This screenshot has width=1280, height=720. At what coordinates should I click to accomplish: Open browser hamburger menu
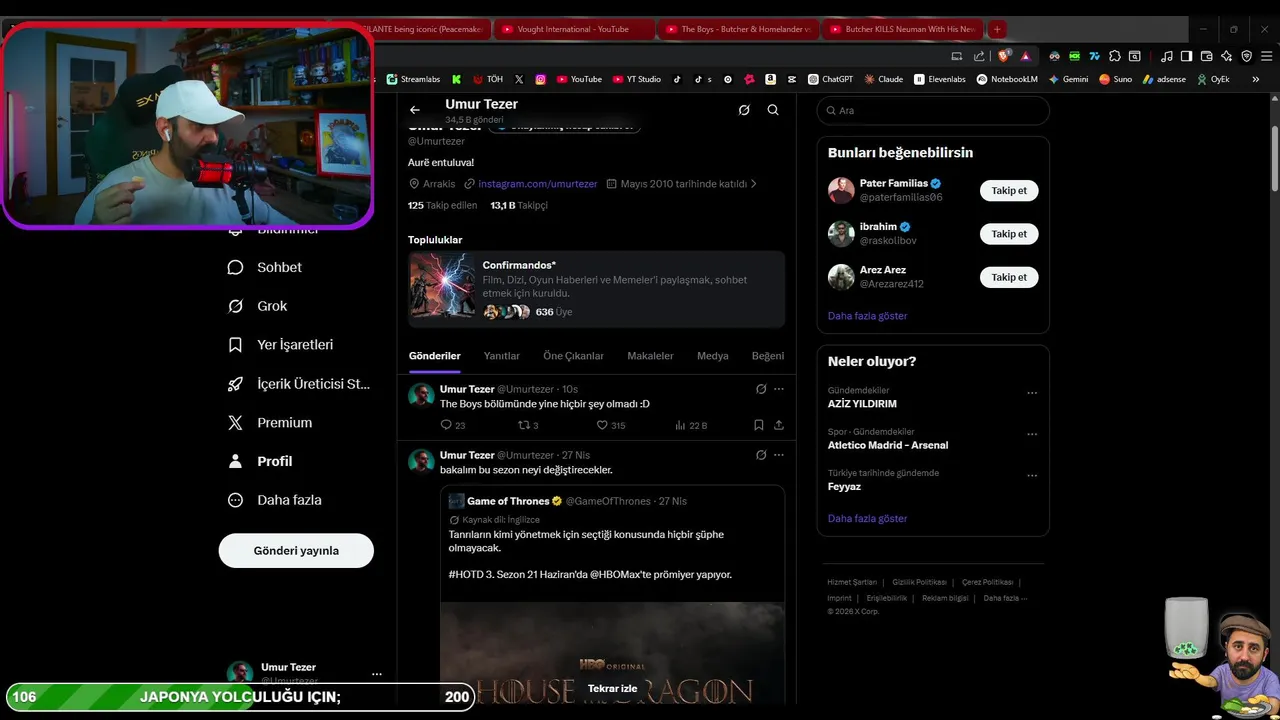click(1265, 56)
